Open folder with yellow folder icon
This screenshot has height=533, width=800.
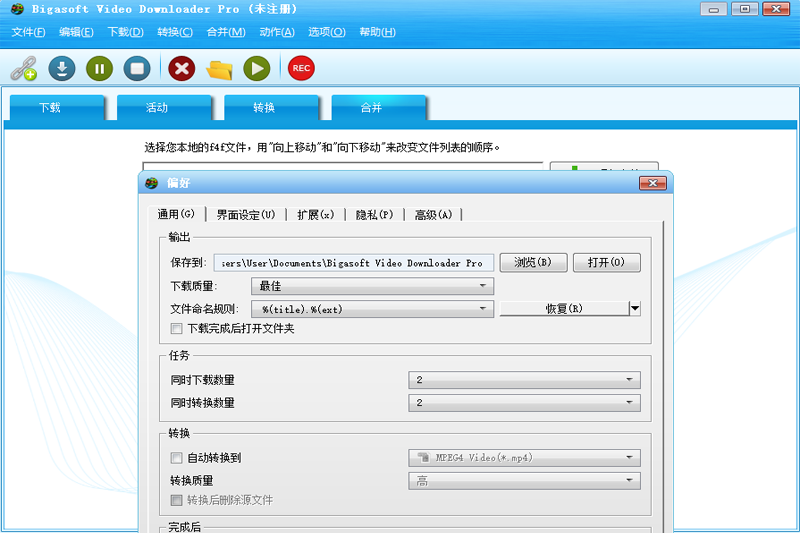219,69
